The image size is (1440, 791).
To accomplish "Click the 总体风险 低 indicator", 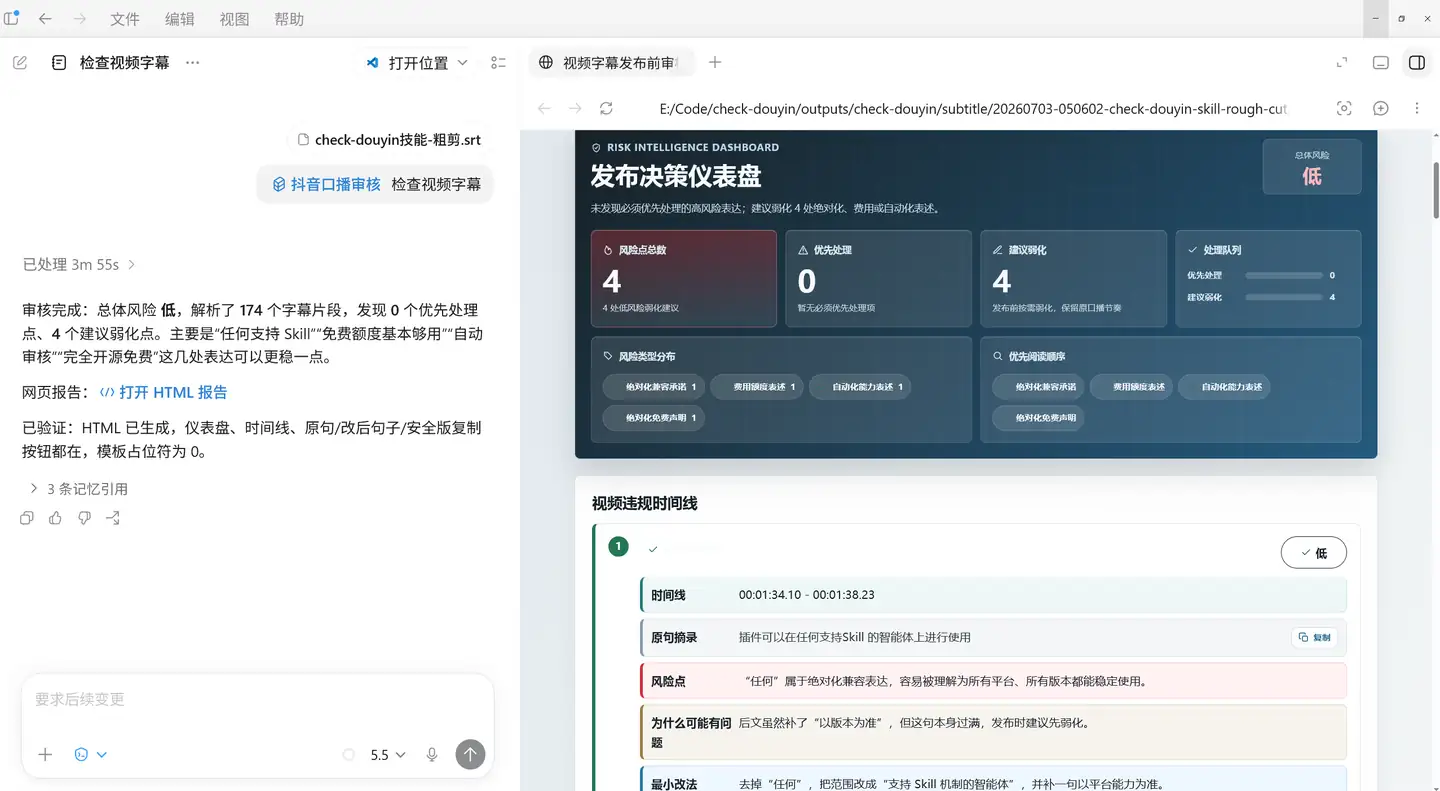I will 1312,167.
